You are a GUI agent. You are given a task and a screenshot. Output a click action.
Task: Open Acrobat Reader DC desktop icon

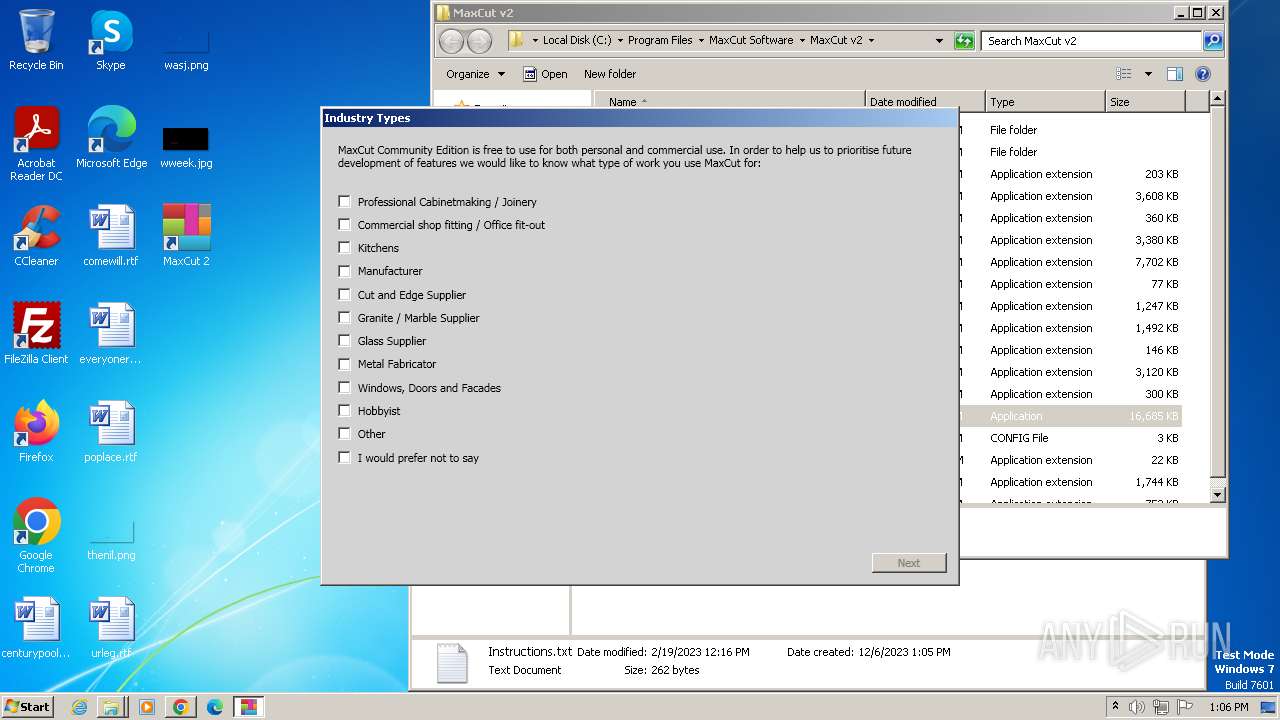(36, 144)
